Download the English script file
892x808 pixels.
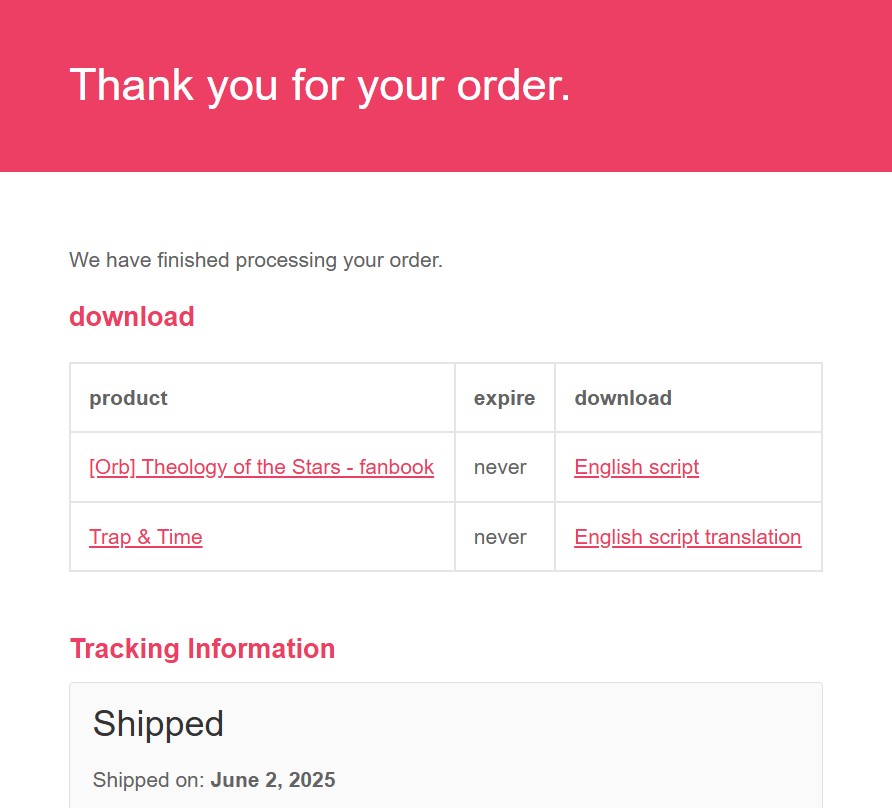[637, 467]
